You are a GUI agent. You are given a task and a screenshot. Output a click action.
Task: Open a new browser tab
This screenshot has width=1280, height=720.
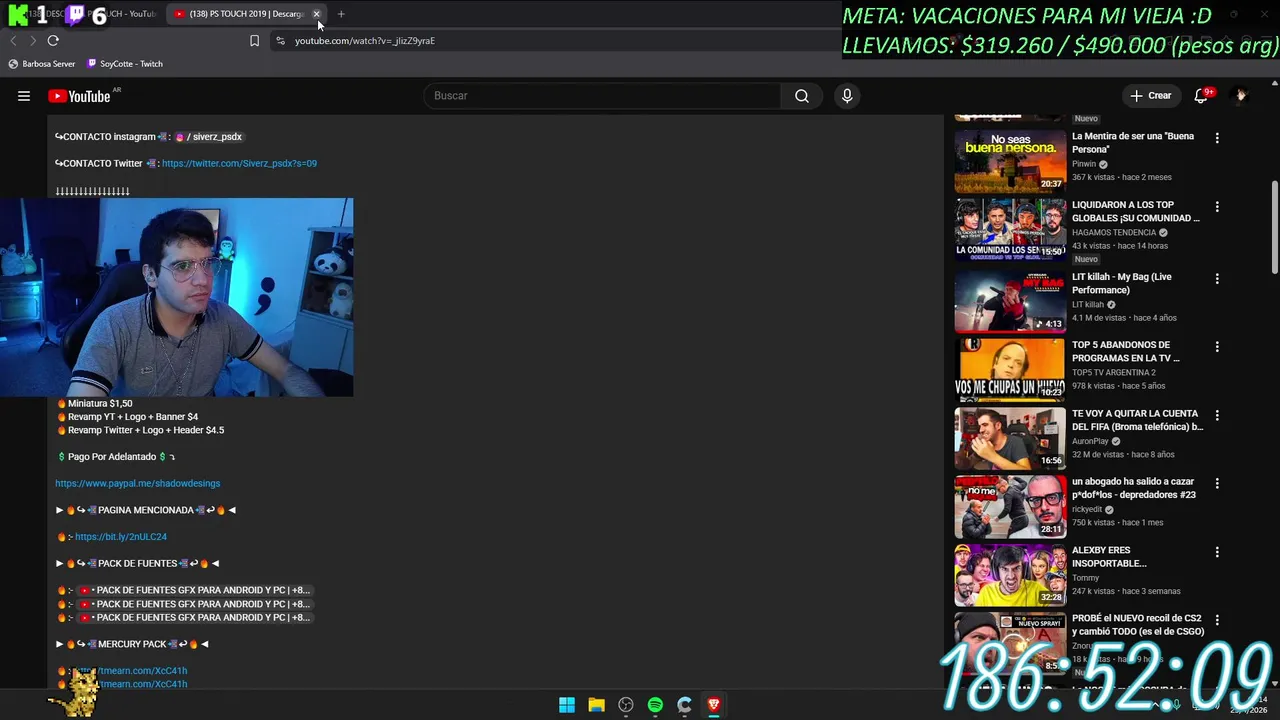tap(341, 14)
